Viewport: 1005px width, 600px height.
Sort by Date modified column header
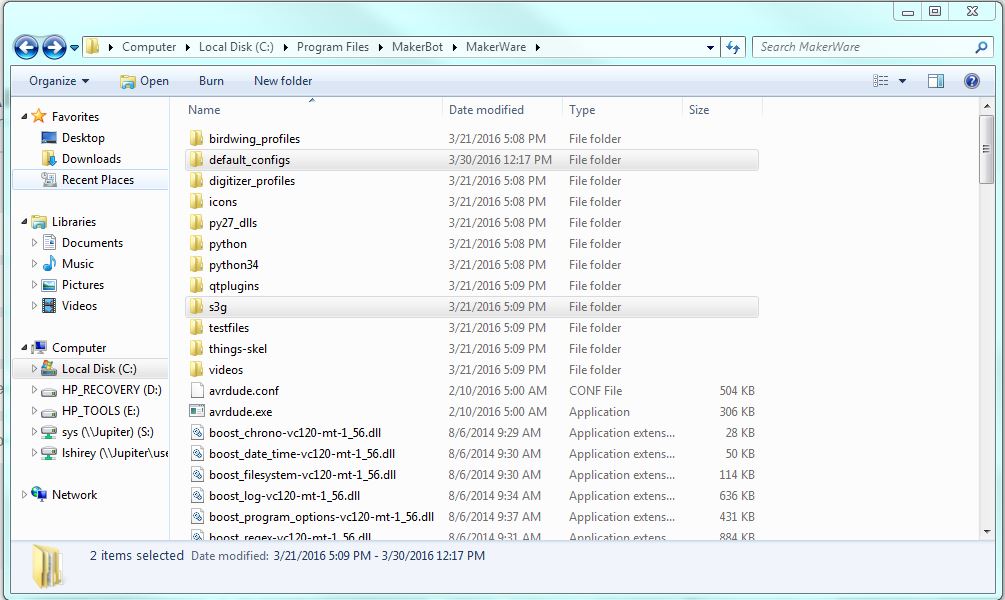(486, 110)
